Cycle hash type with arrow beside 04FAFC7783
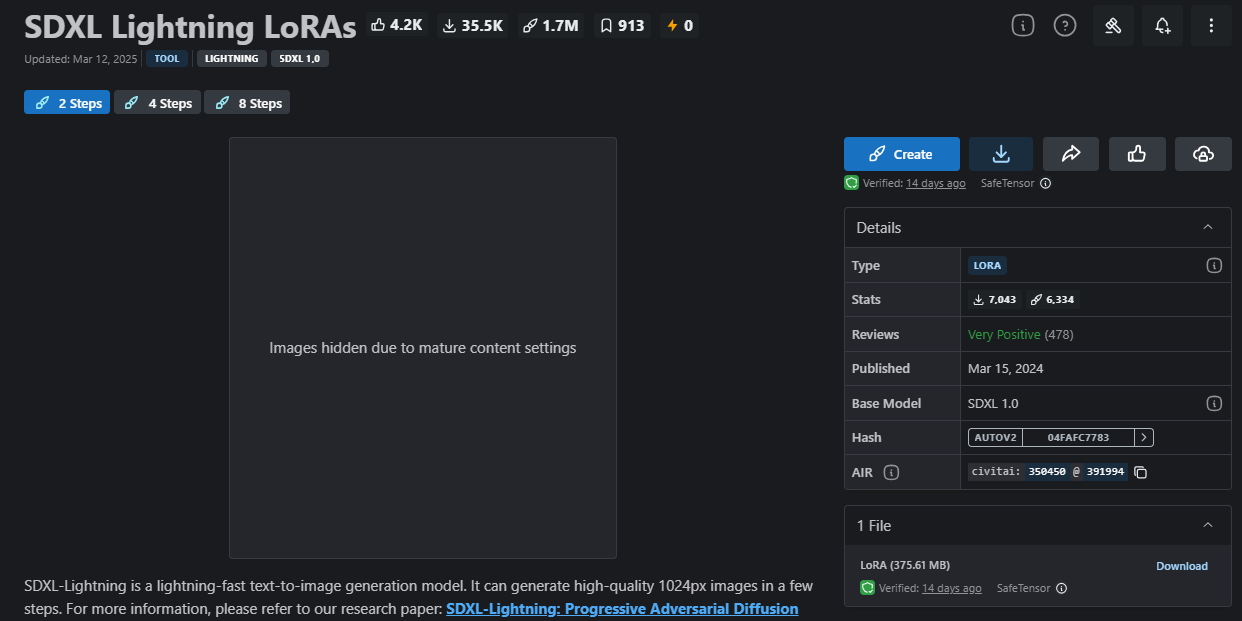 [x=1144, y=438]
